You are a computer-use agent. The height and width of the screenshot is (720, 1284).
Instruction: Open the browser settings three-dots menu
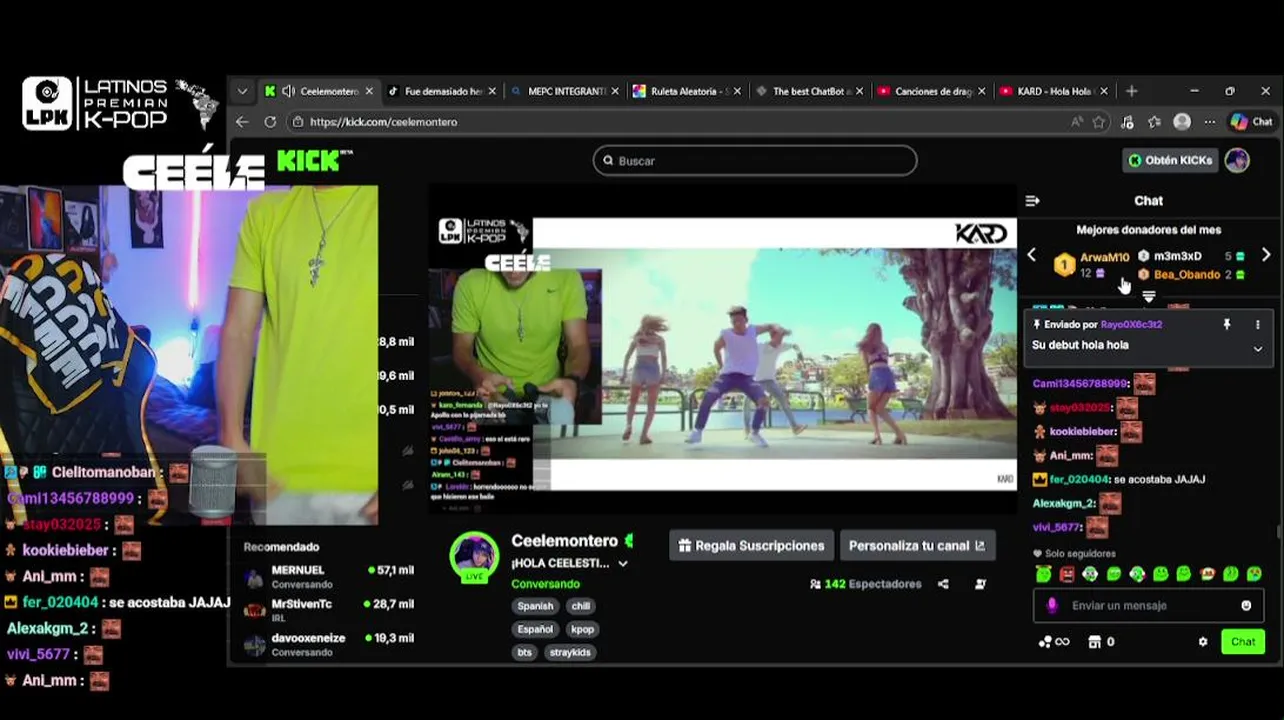(1209, 122)
